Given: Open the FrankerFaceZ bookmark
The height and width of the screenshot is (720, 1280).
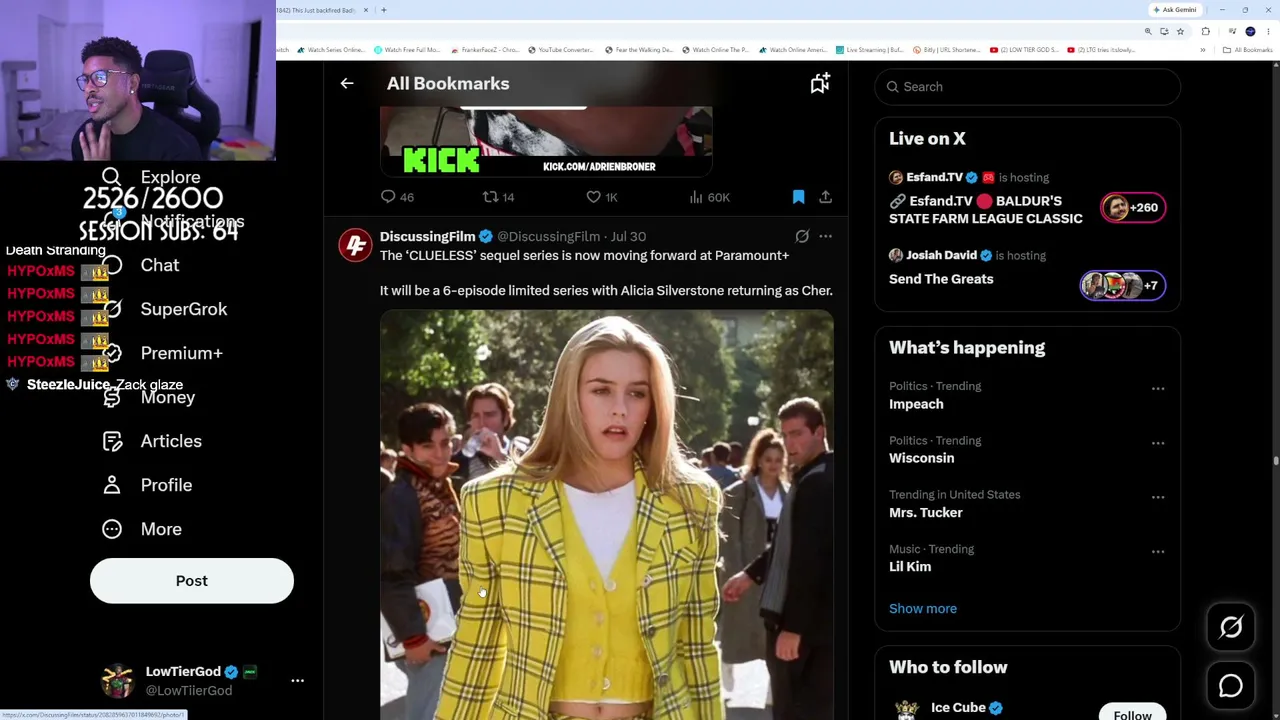Looking at the screenshot, I should (x=486, y=50).
